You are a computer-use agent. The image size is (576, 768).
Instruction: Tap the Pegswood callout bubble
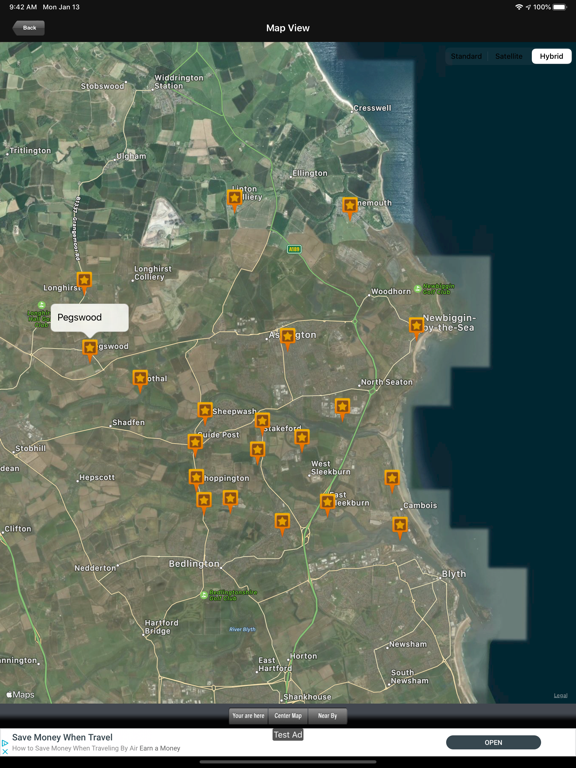pyautogui.click(x=90, y=317)
